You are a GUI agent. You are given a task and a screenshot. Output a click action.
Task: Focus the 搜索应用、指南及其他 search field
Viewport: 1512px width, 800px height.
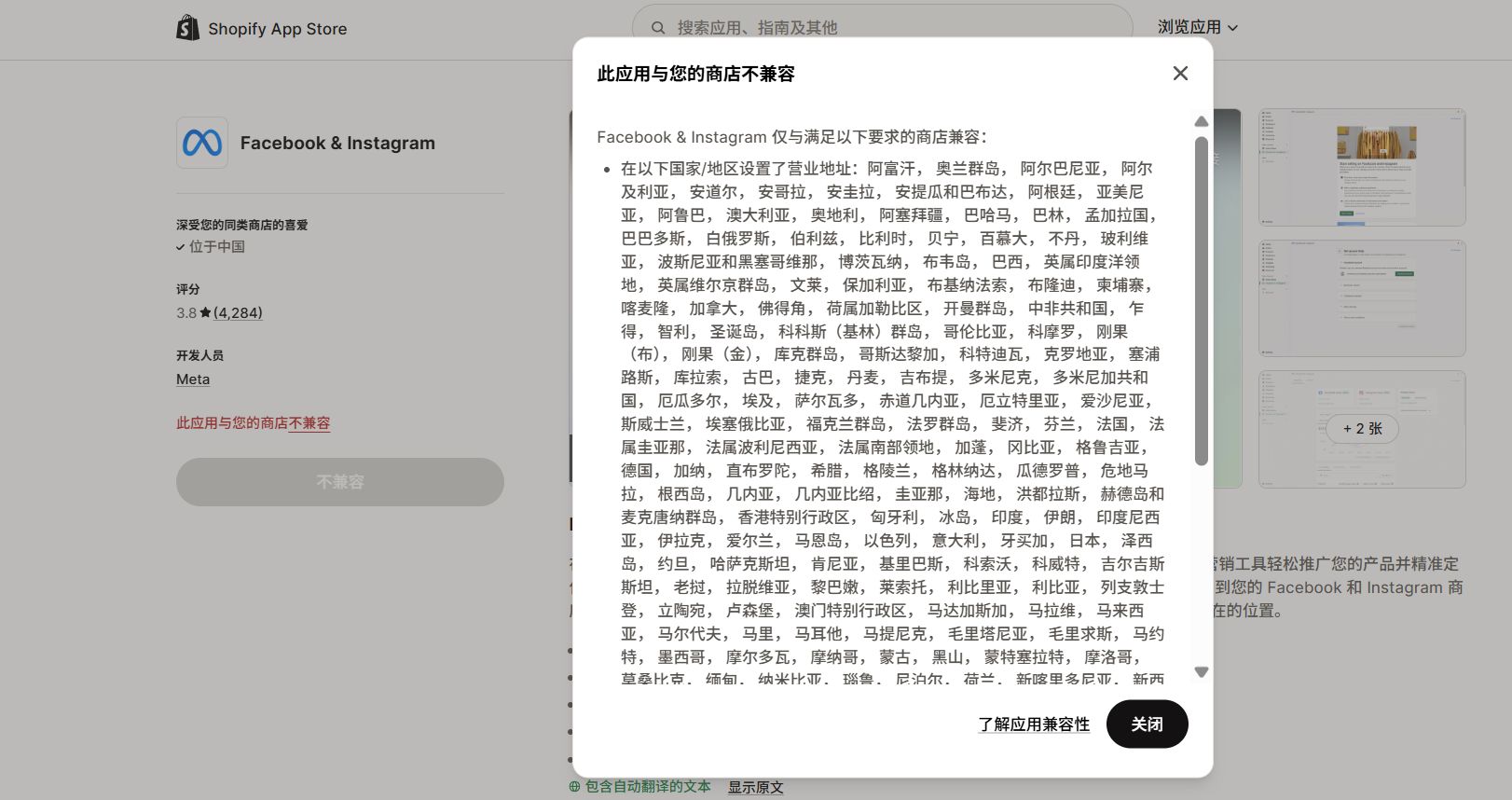pos(882,28)
